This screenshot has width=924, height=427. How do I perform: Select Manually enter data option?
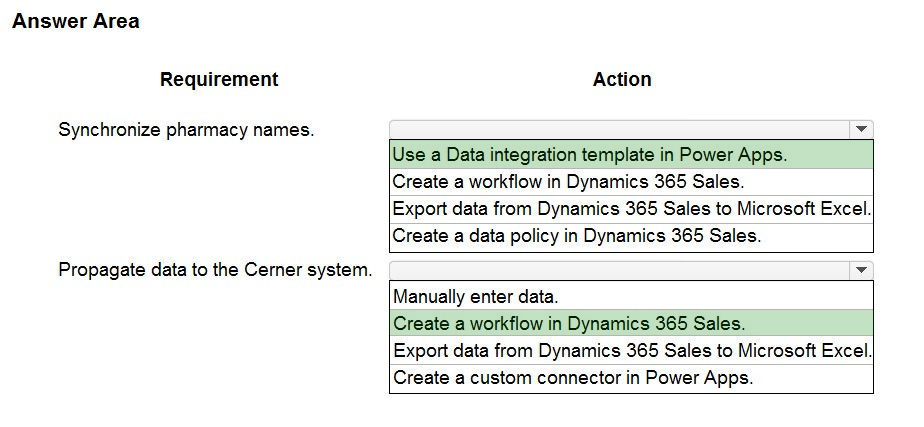pyautogui.click(x=631, y=296)
